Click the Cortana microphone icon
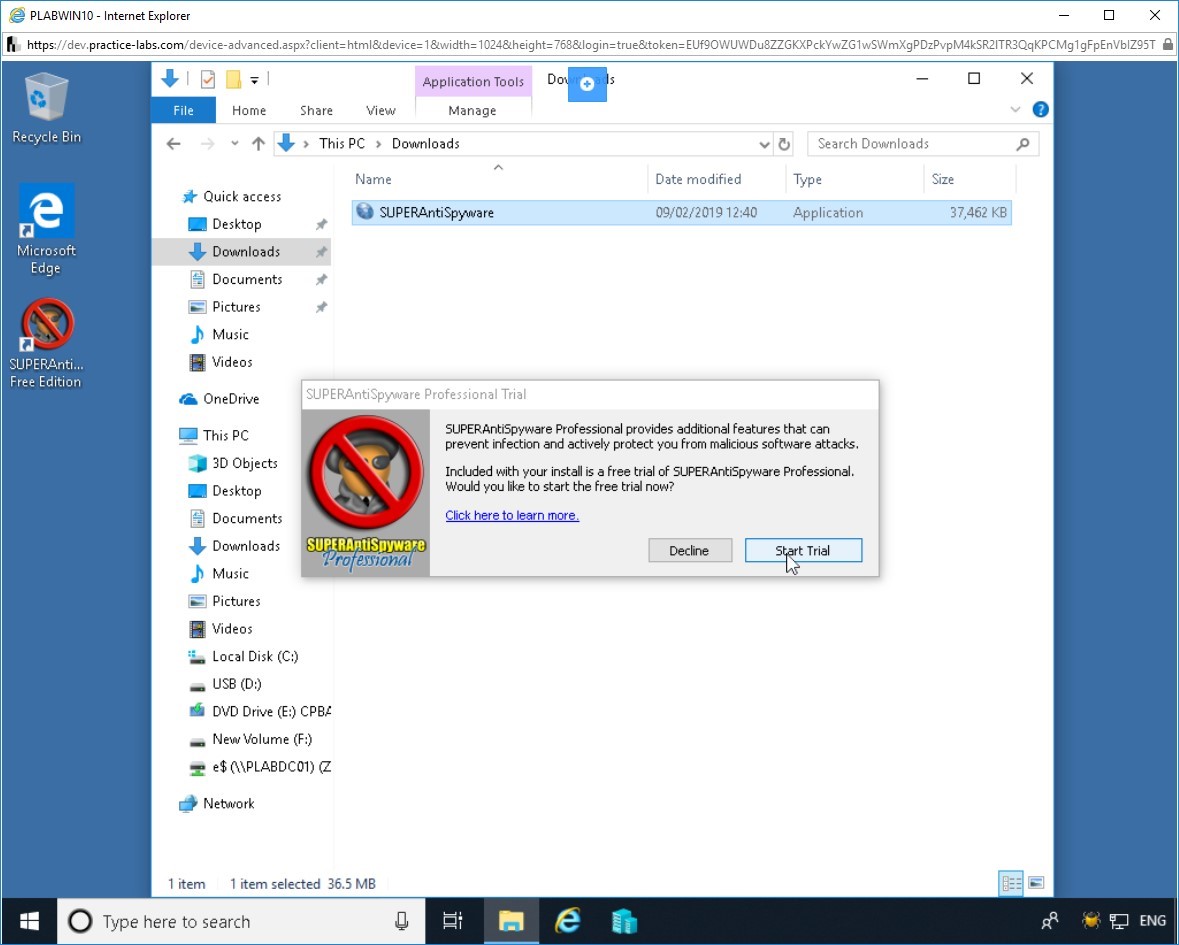1179x945 pixels. (402, 921)
